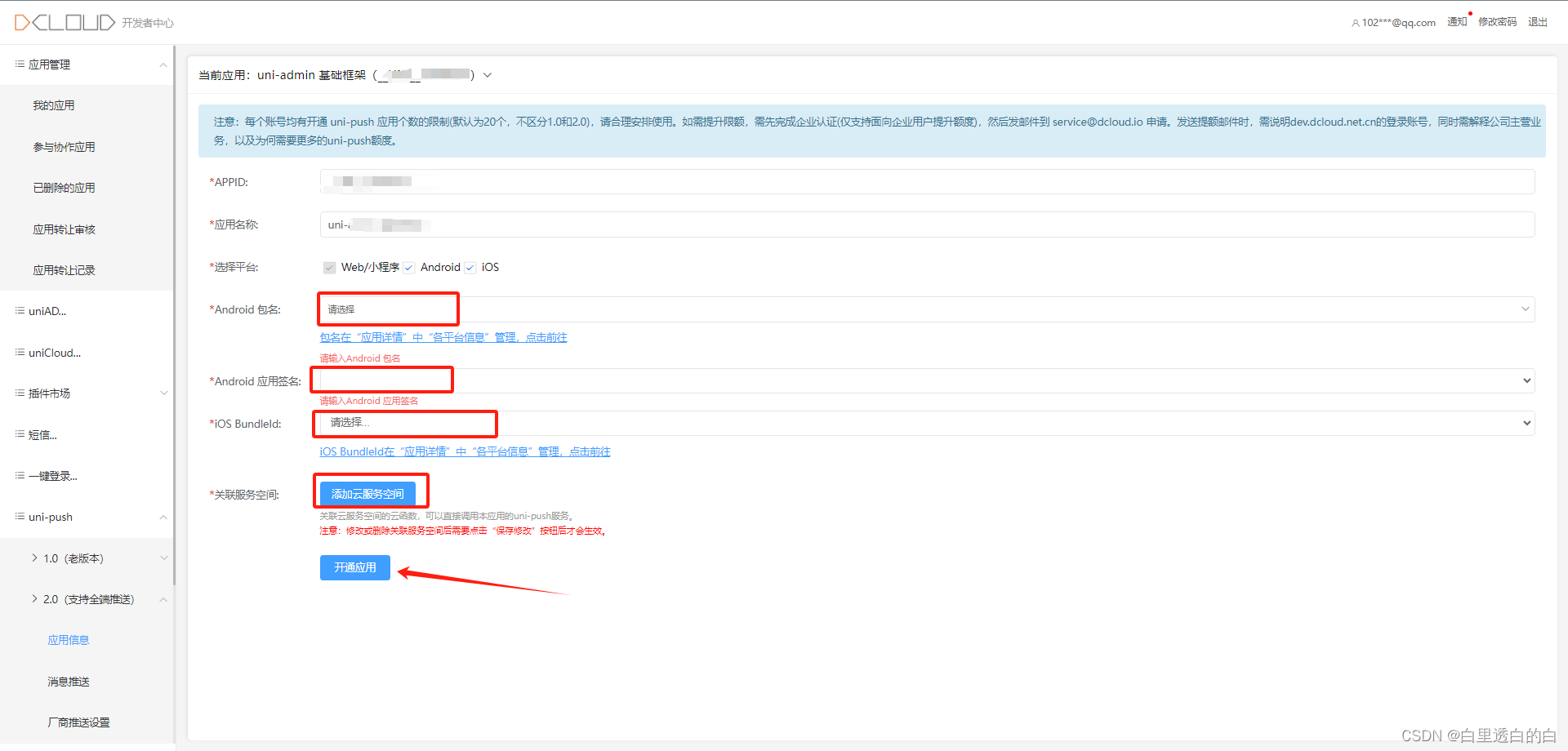The image size is (1568, 751).
Task: Open the 通知 notifications link
Action: (1457, 22)
